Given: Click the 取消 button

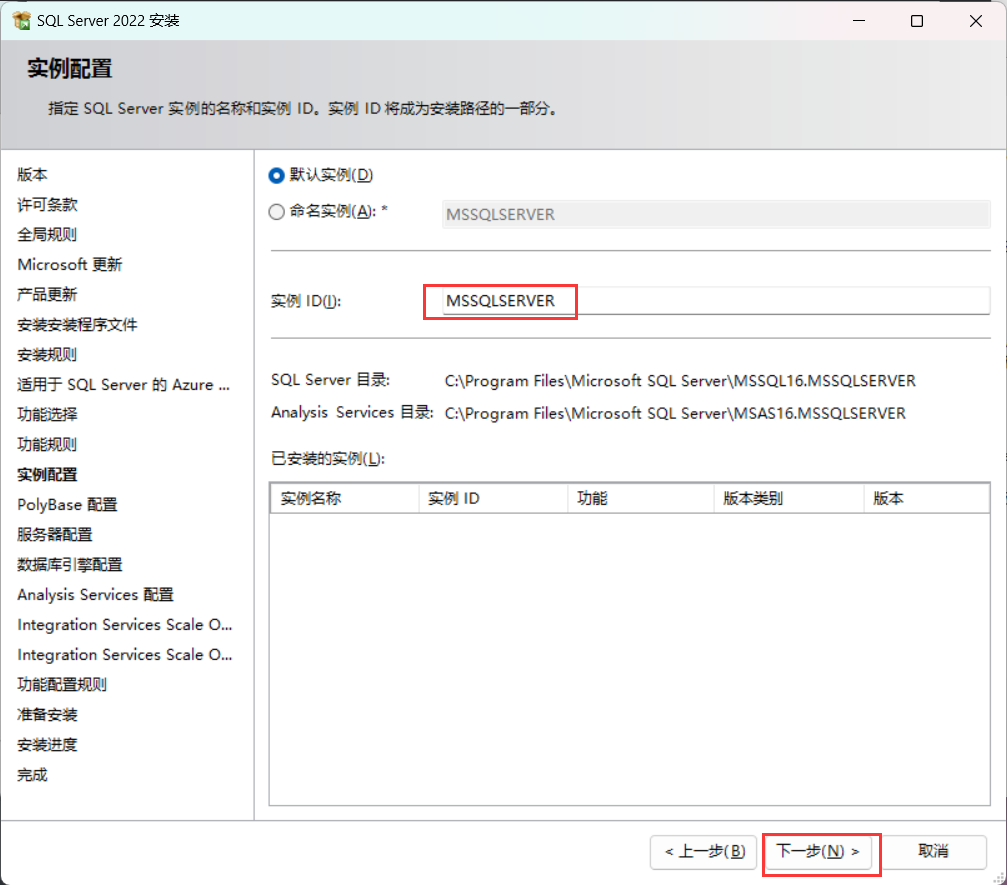Looking at the screenshot, I should tap(933, 852).
